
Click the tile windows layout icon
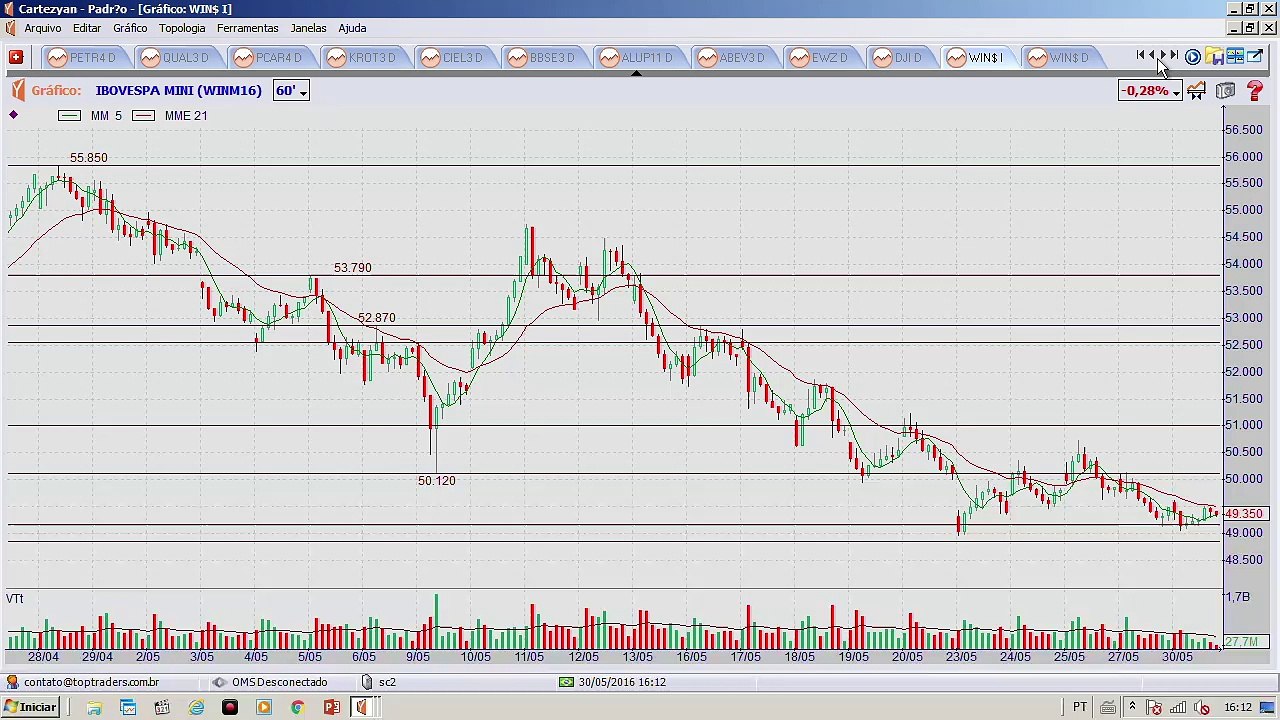(x=1235, y=57)
